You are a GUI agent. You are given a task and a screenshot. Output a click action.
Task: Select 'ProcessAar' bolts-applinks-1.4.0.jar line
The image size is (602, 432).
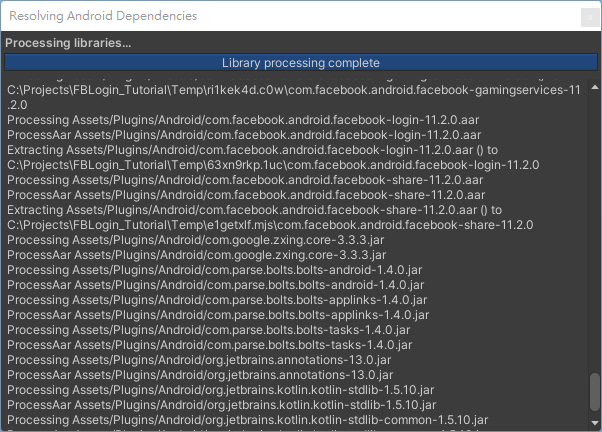click(218, 314)
